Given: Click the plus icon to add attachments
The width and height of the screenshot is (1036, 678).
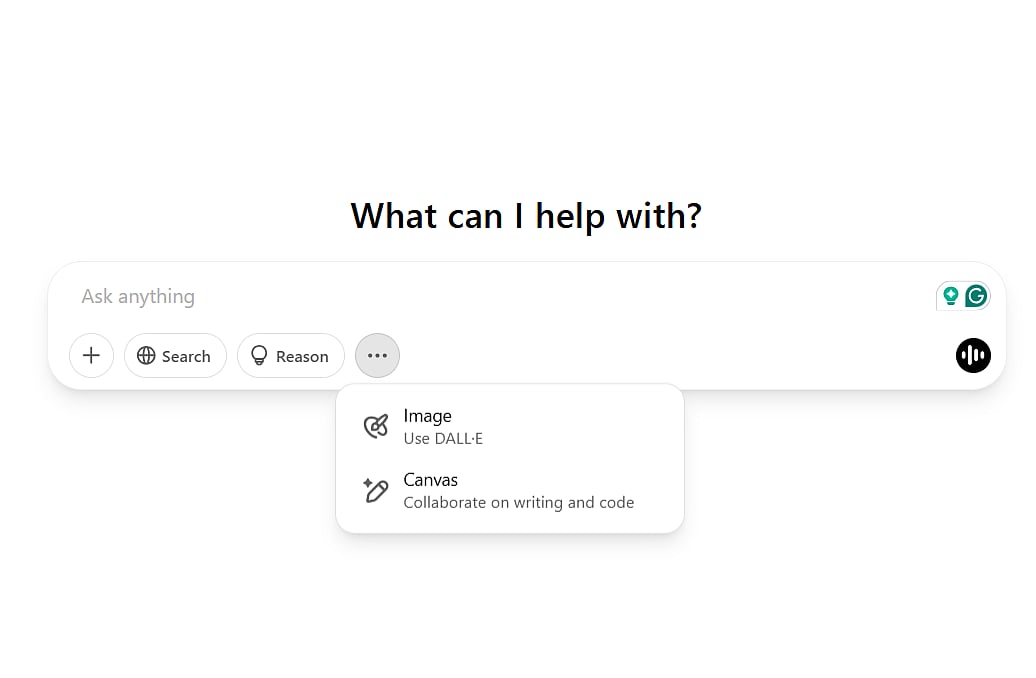Looking at the screenshot, I should 91,355.
